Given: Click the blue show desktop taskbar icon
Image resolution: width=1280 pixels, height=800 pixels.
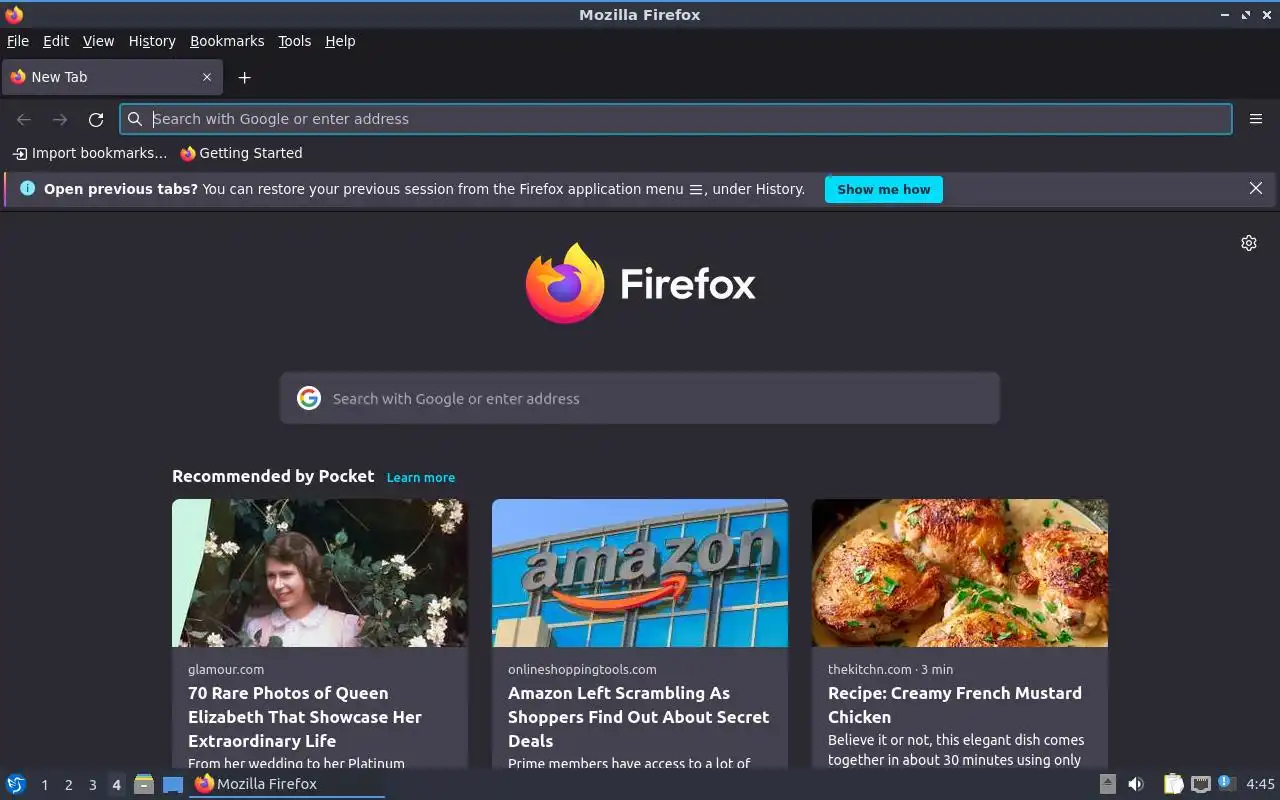Looking at the screenshot, I should pyautogui.click(x=173, y=784).
